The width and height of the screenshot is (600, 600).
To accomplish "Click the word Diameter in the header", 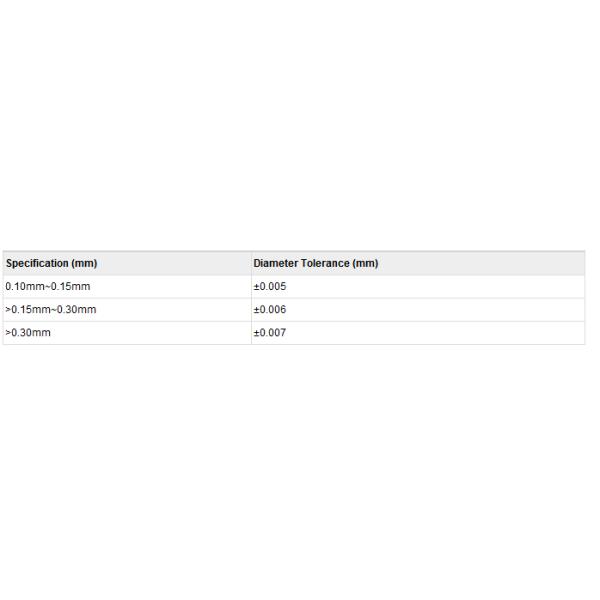I will click(276, 264).
